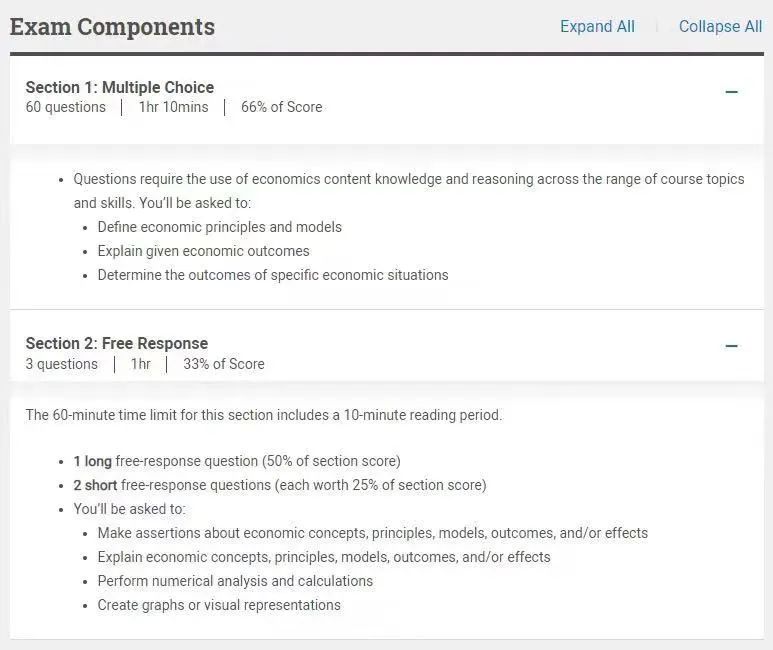Screen dimensions: 773x650
Task: Click the '1 long' free-response bullet
Action: tap(237, 461)
